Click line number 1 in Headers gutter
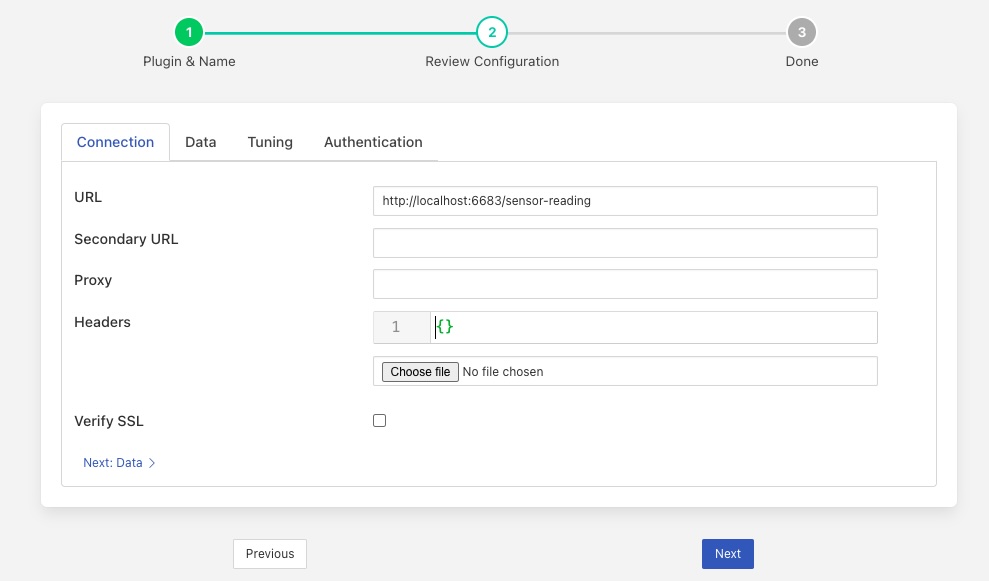This screenshot has width=989, height=581. pos(397,327)
